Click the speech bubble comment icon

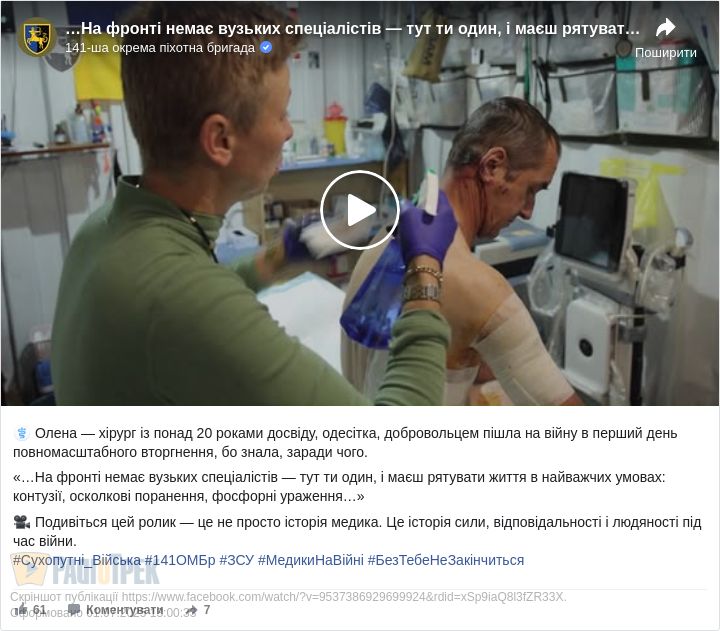coord(74,609)
